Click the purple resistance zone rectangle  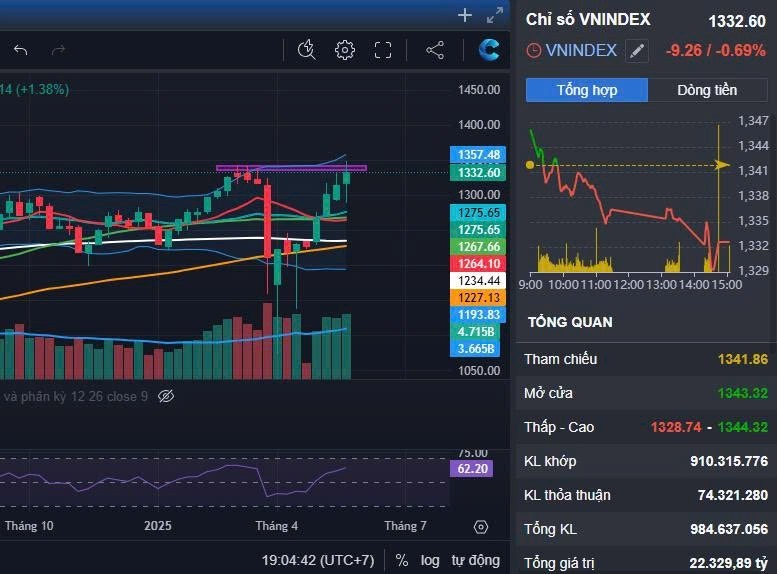(x=291, y=168)
